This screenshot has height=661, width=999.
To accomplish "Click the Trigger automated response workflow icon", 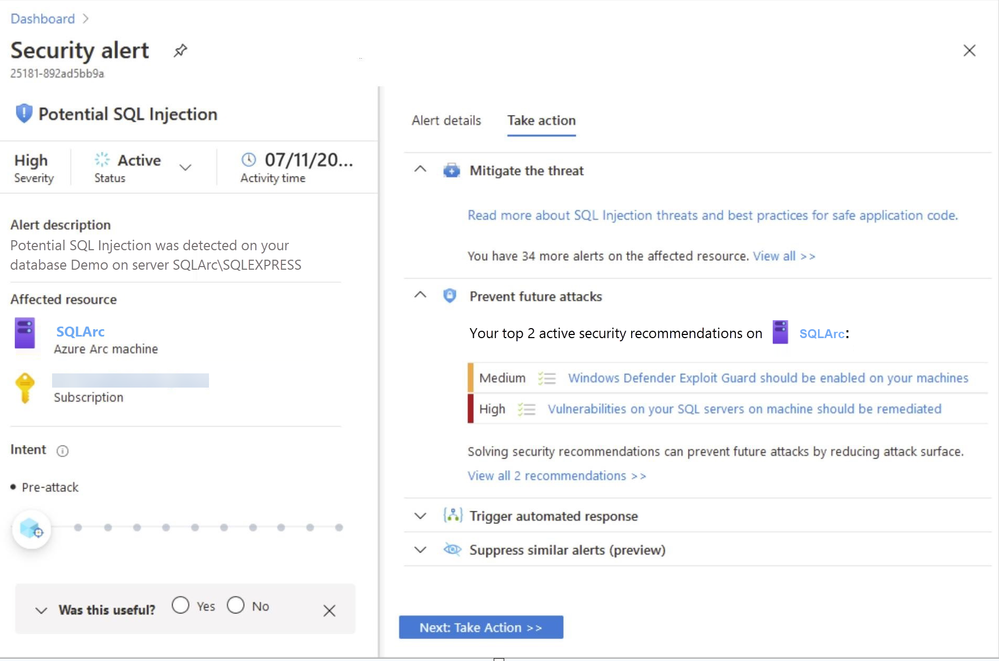I will [452, 515].
